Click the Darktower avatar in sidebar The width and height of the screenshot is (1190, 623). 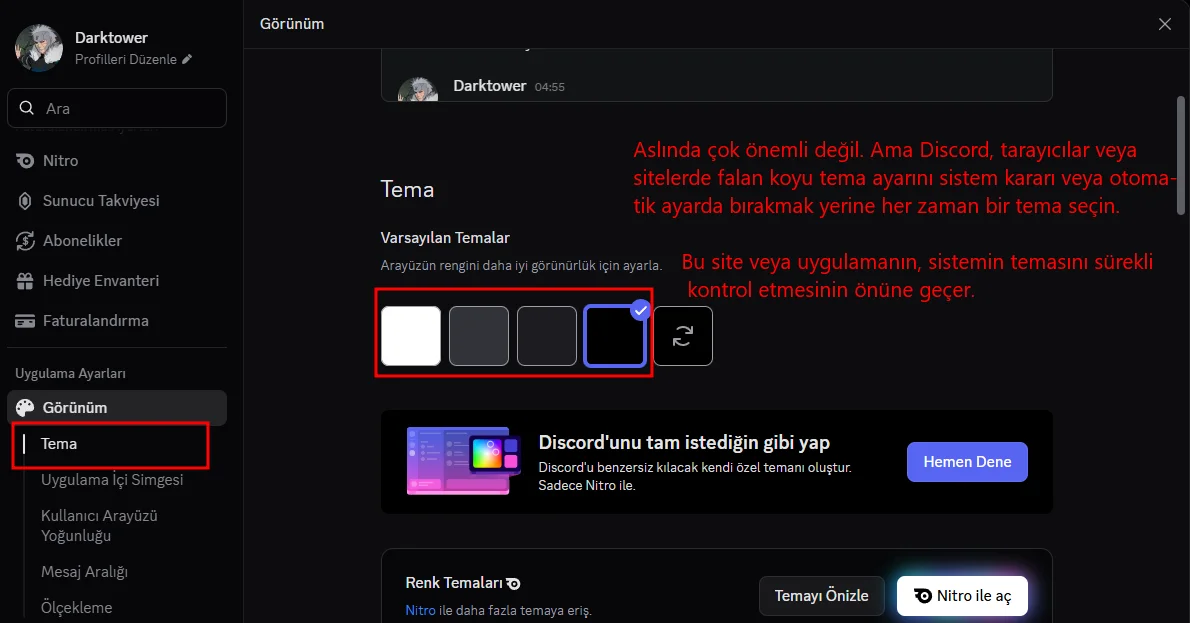pyautogui.click(x=39, y=47)
